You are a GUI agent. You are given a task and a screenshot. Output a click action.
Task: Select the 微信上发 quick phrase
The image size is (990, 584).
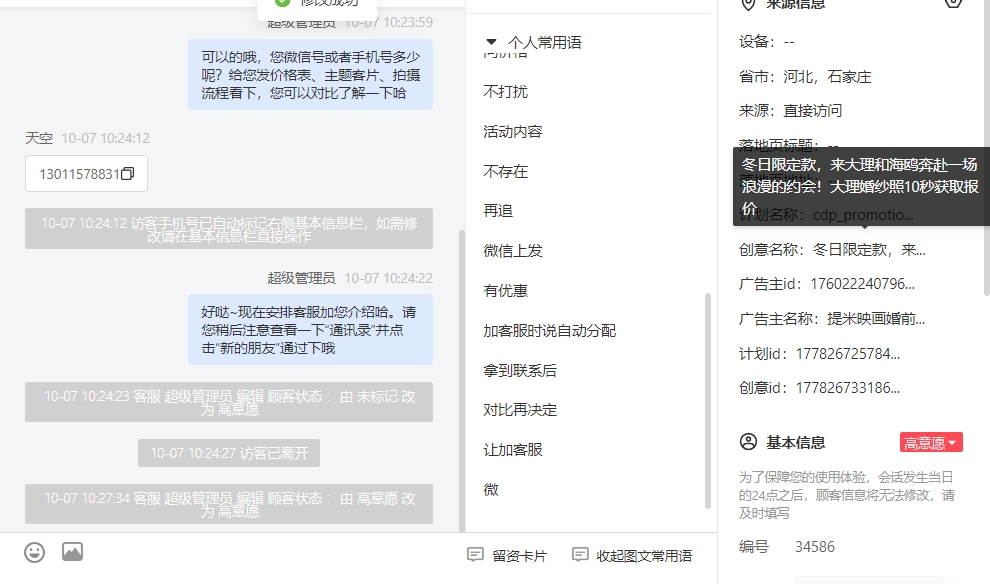click(x=513, y=251)
